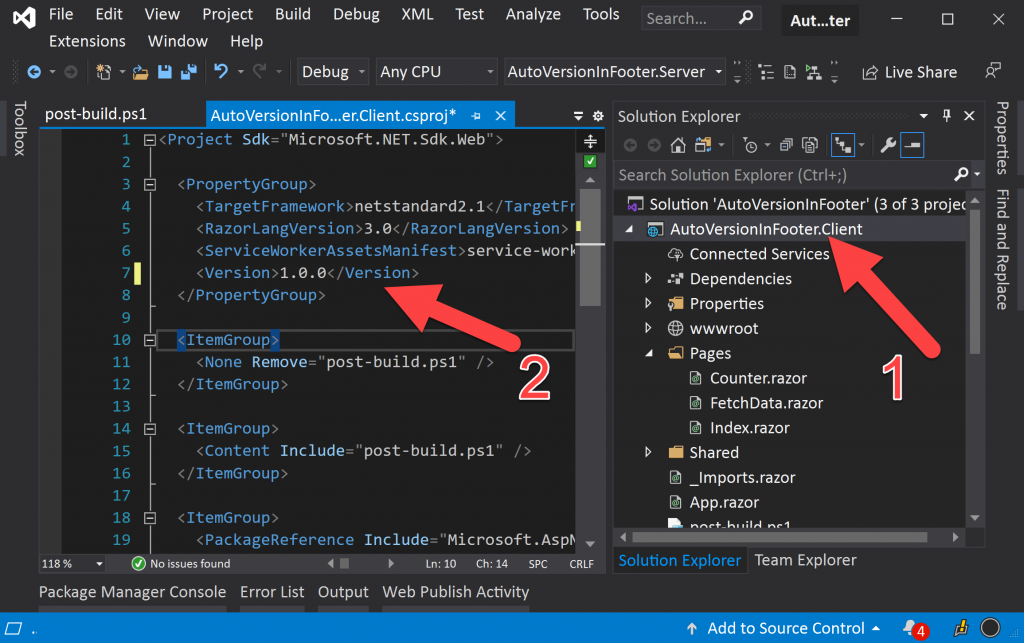Image resolution: width=1024 pixels, height=643 pixels.
Task: Open the Package Manager Console tab
Action: 132,592
